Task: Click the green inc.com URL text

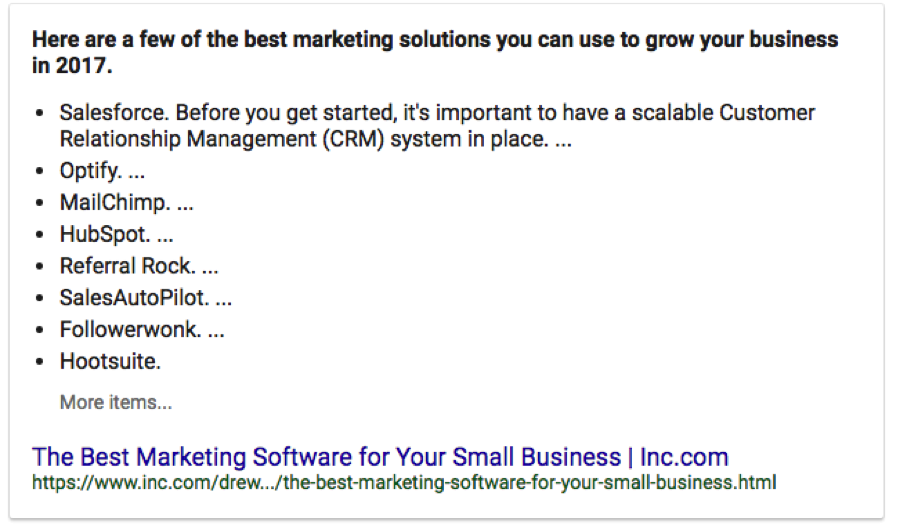Action: tap(404, 482)
